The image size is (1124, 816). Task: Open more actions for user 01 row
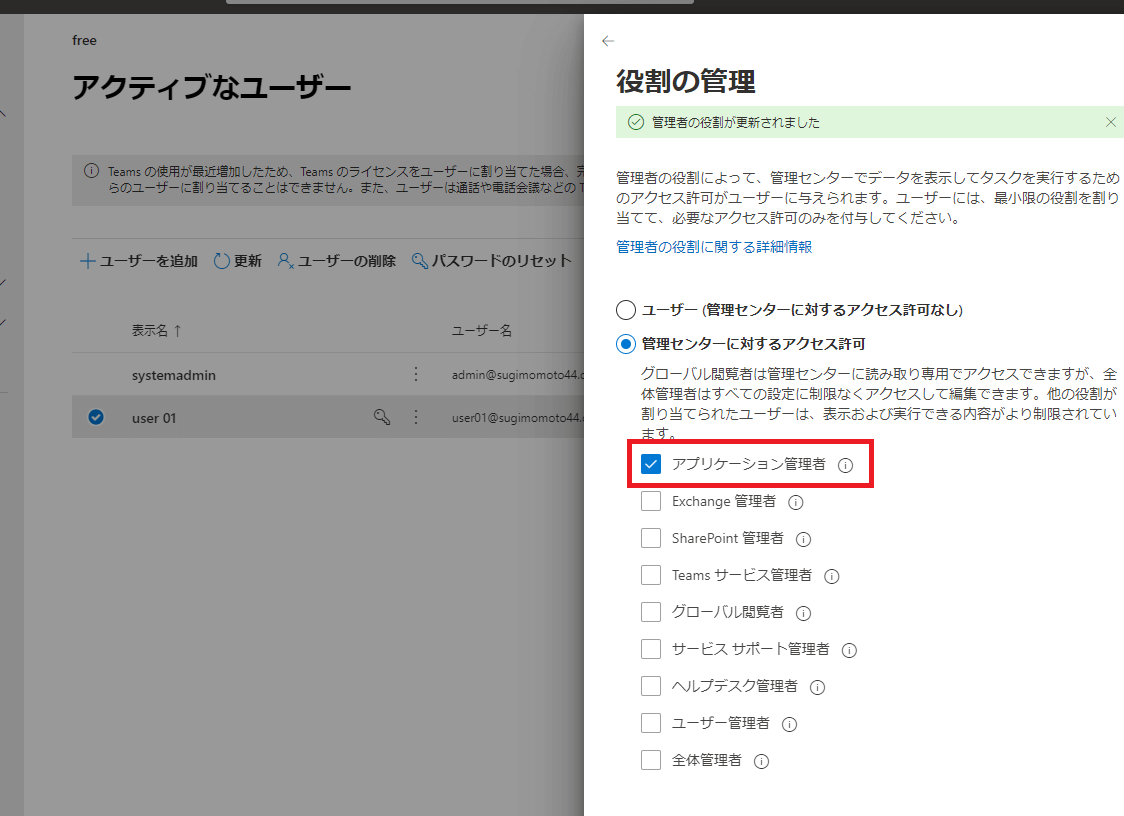click(416, 417)
